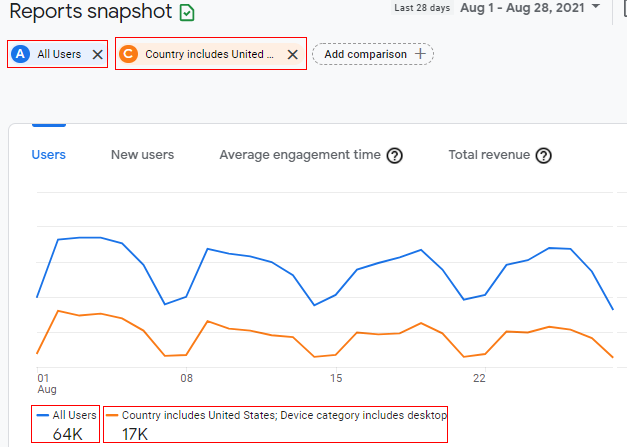
Task: Click the Last 28 days label
Action: [422, 8]
